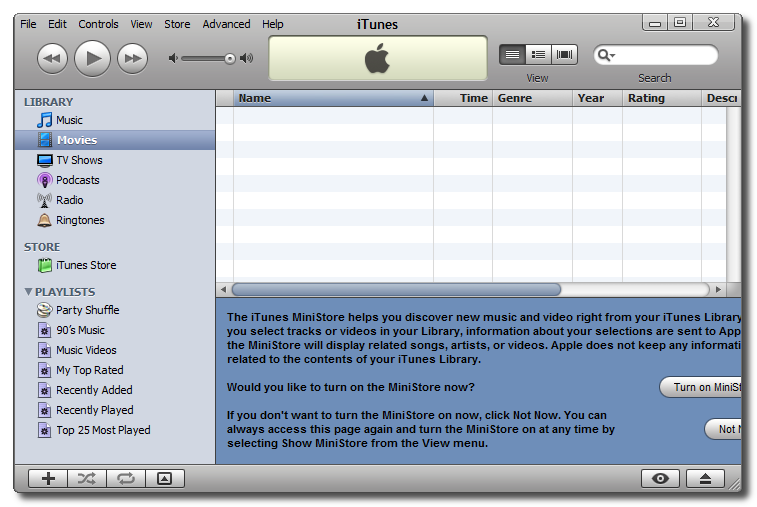This screenshot has height=507, width=757.
Task: Sort by the Year column
Action: pos(598,98)
